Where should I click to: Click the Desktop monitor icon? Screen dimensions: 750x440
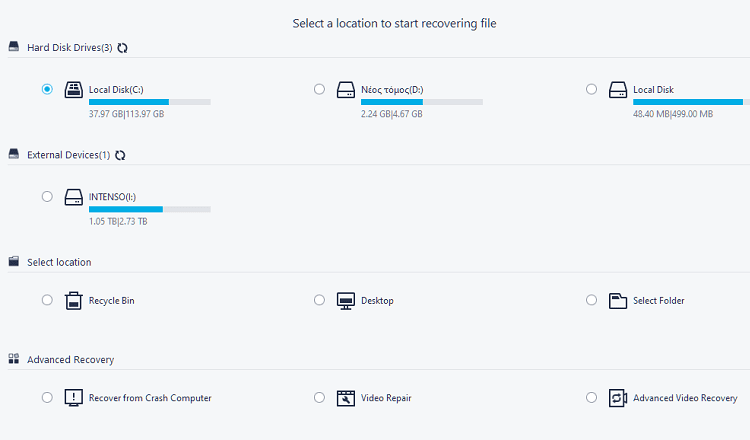click(346, 301)
